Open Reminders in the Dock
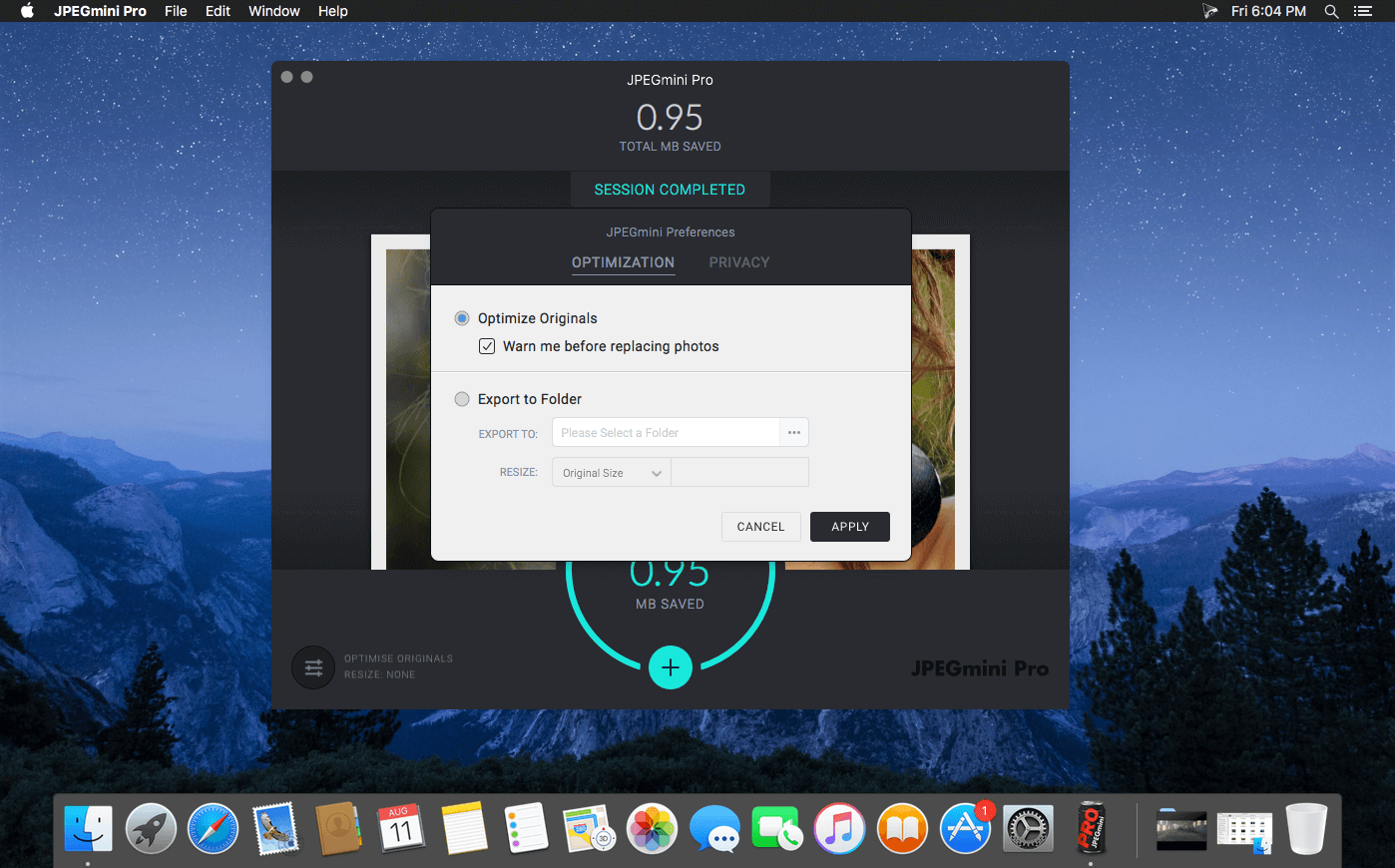This screenshot has width=1395, height=868. click(526, 829)
